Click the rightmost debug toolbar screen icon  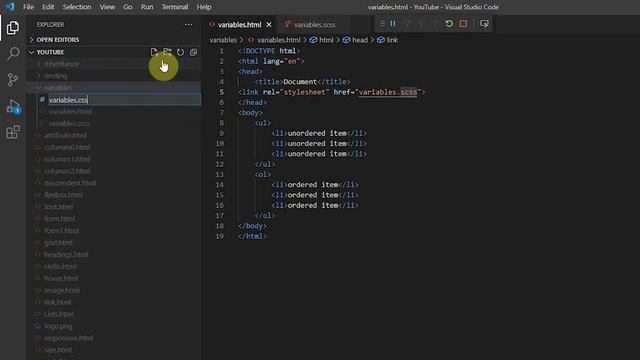coord(484,24)
